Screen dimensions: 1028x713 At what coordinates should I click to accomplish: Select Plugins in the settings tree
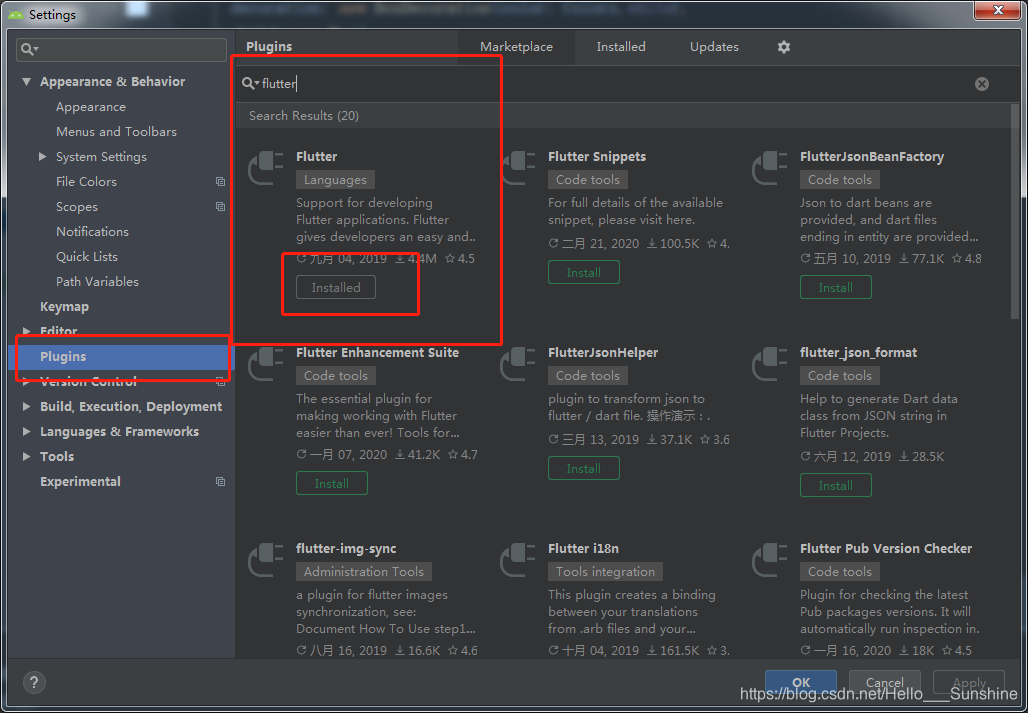(121, 356)
